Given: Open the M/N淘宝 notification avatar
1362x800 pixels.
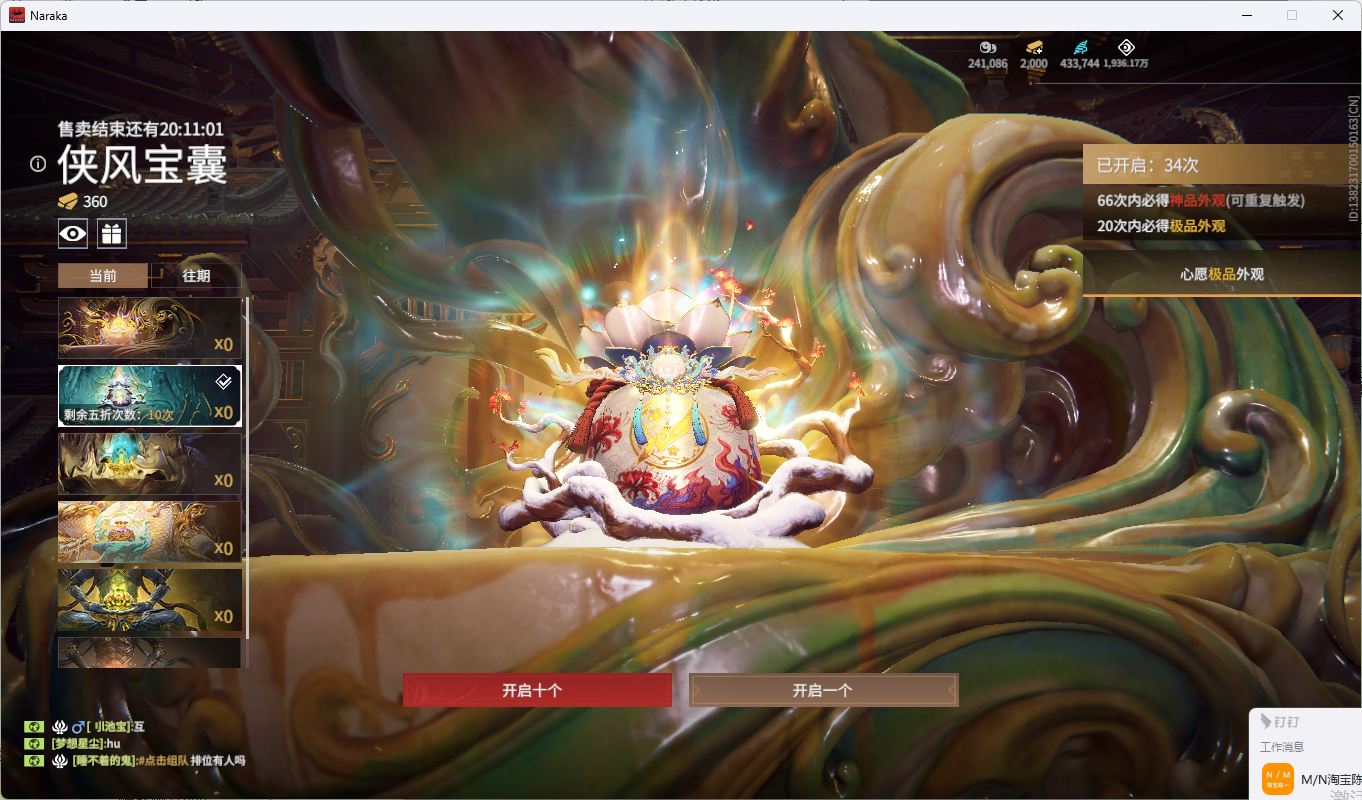Looking at the screenshot, I should (1278, 779).
